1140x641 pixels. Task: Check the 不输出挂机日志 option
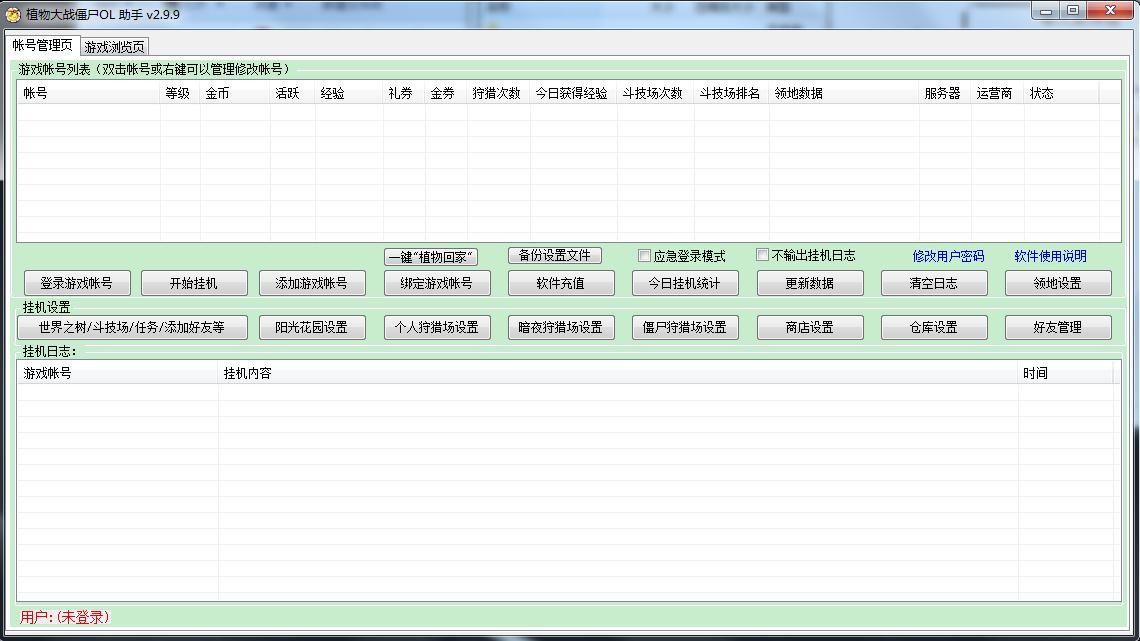coord(761,255)
